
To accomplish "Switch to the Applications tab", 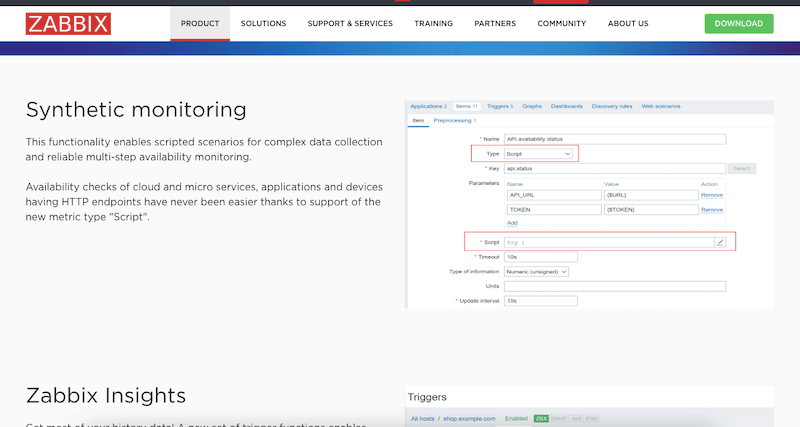I will tap(429, 106).
